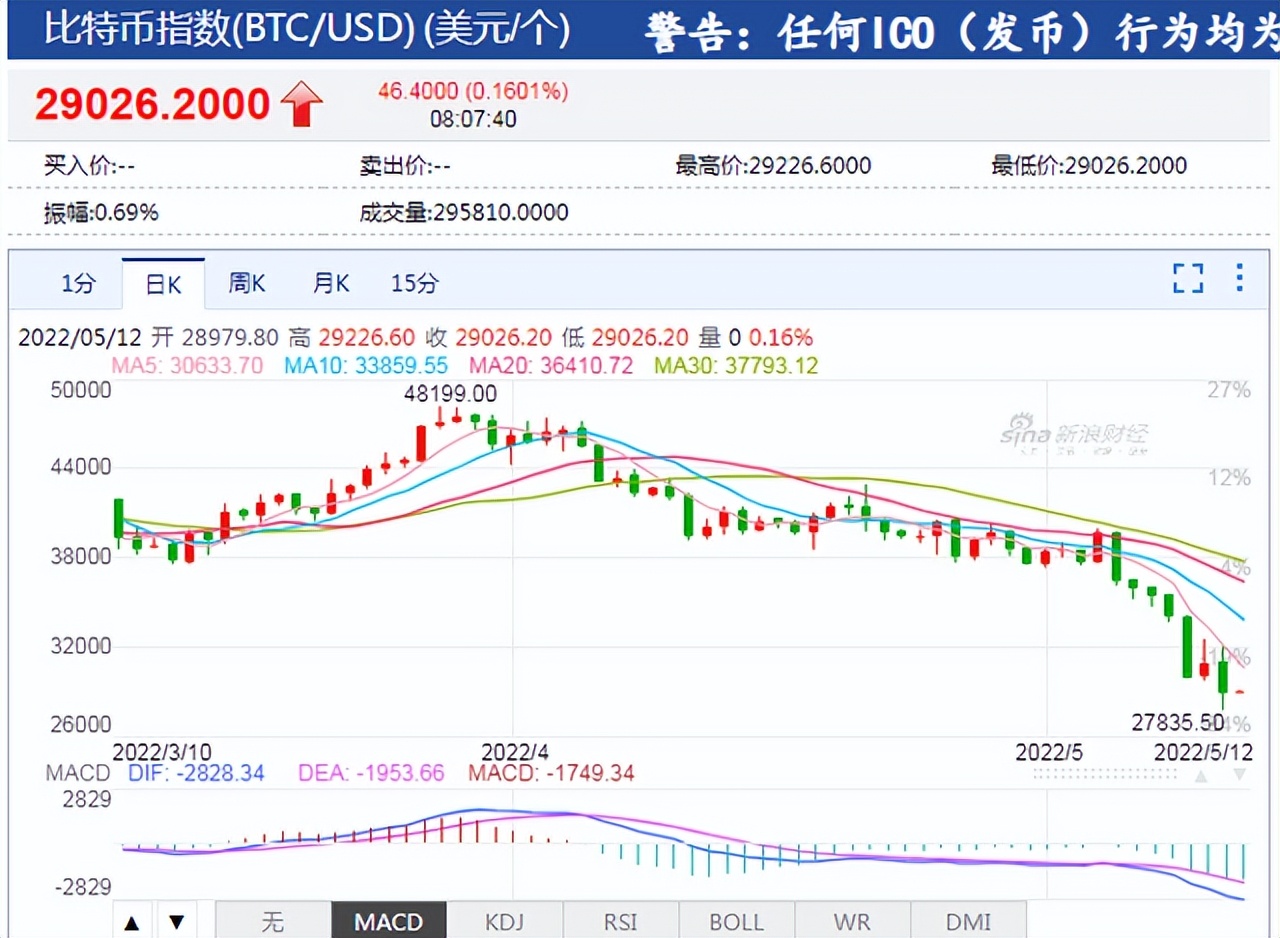
Task: Switch to the 日K daily chart tab
Action: pos(162,283)
